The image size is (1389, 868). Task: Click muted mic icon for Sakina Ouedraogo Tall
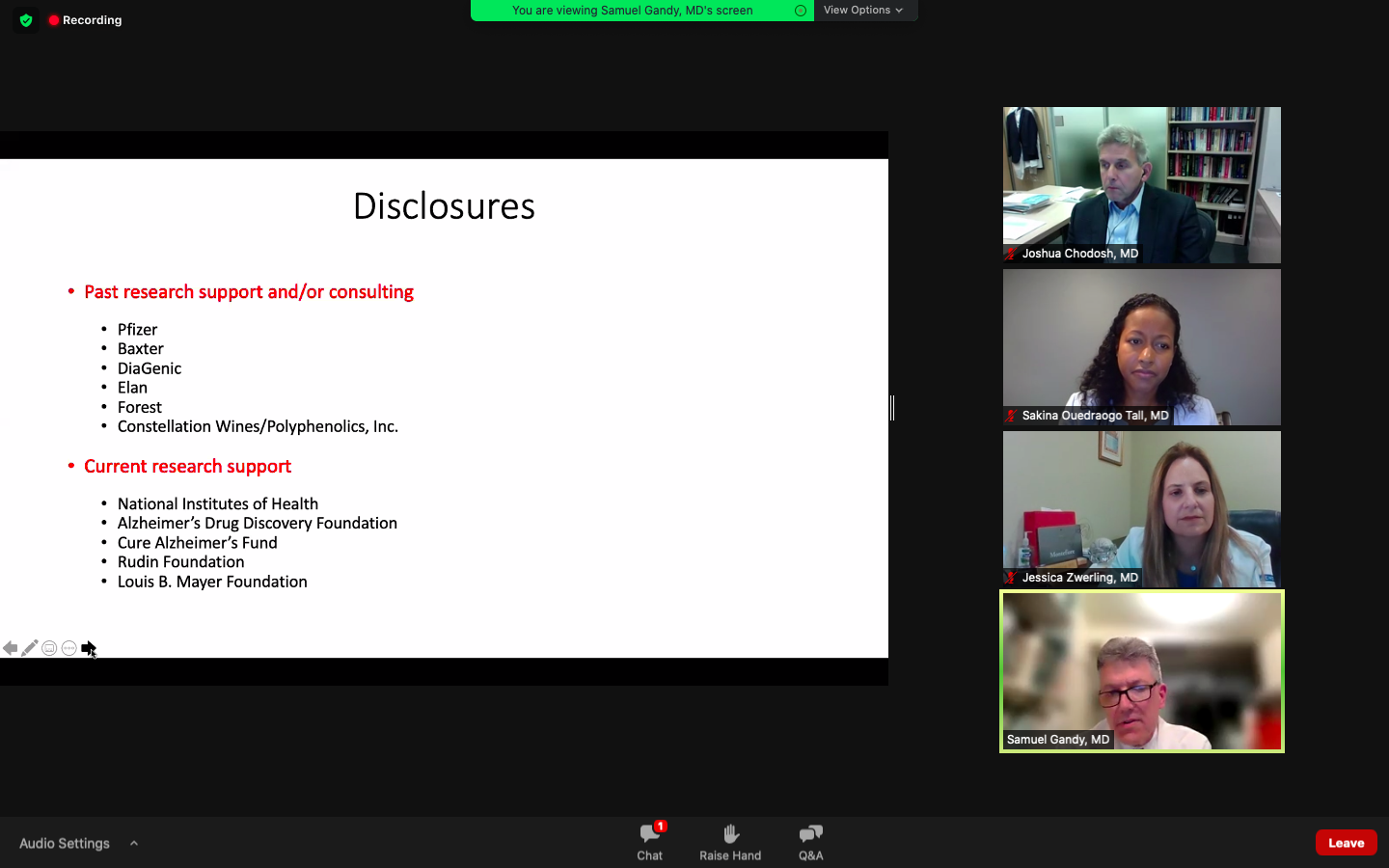pyautogui.click(x=1011, y=416)
